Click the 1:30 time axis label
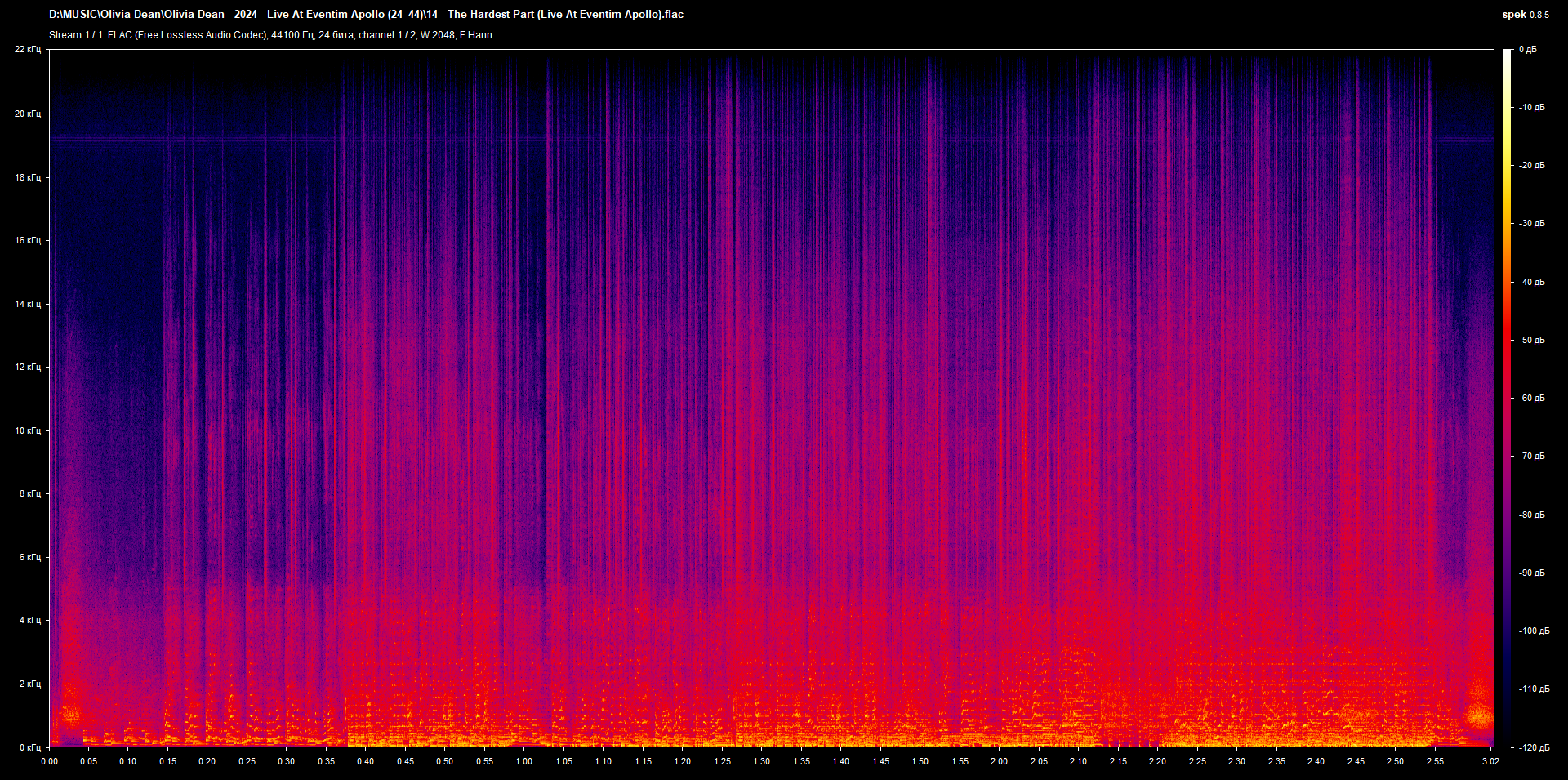The height and width of the screenshot is (780, 1568). point(761,761)
